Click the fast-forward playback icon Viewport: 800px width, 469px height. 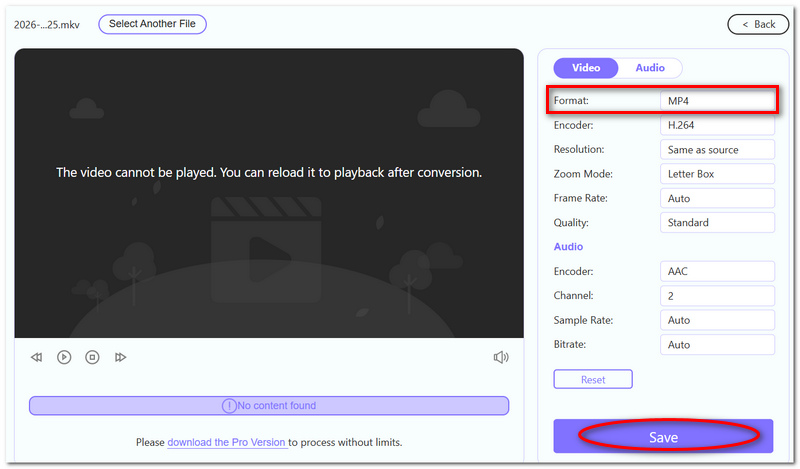click(x=120, y=357)
